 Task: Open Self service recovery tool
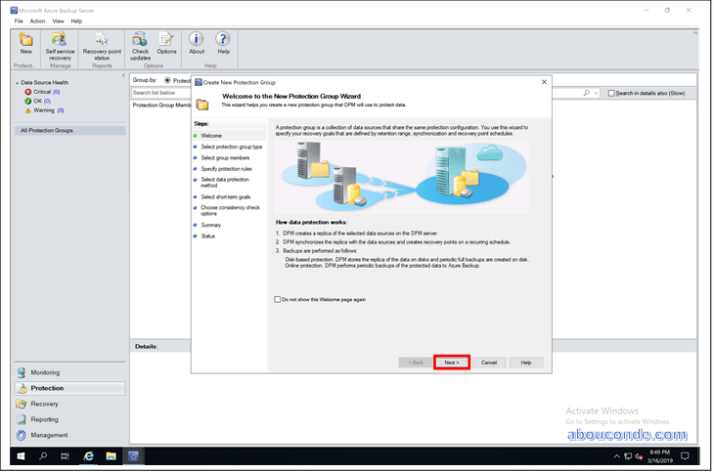coord(60,42)
